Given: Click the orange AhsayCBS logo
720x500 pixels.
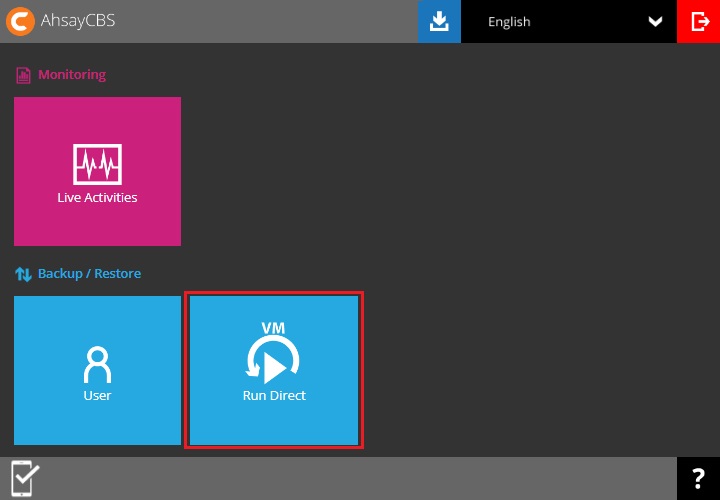Looking at the screenshot, I should (20, 21).
